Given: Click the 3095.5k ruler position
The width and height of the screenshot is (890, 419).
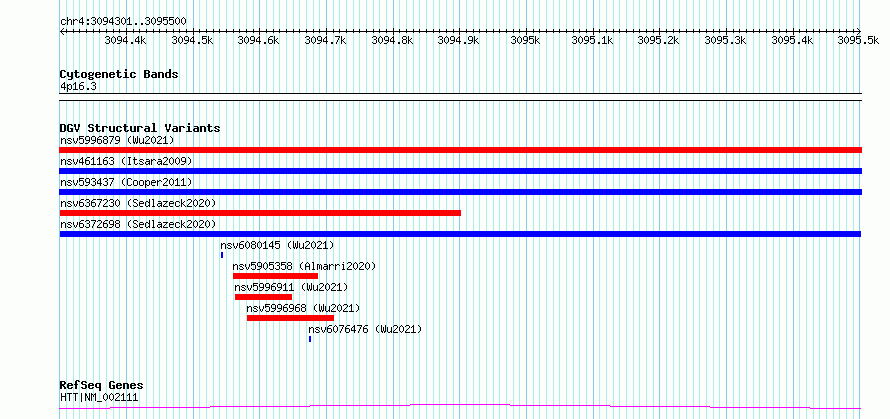Looking at the screenshot, I should (859, 40).
